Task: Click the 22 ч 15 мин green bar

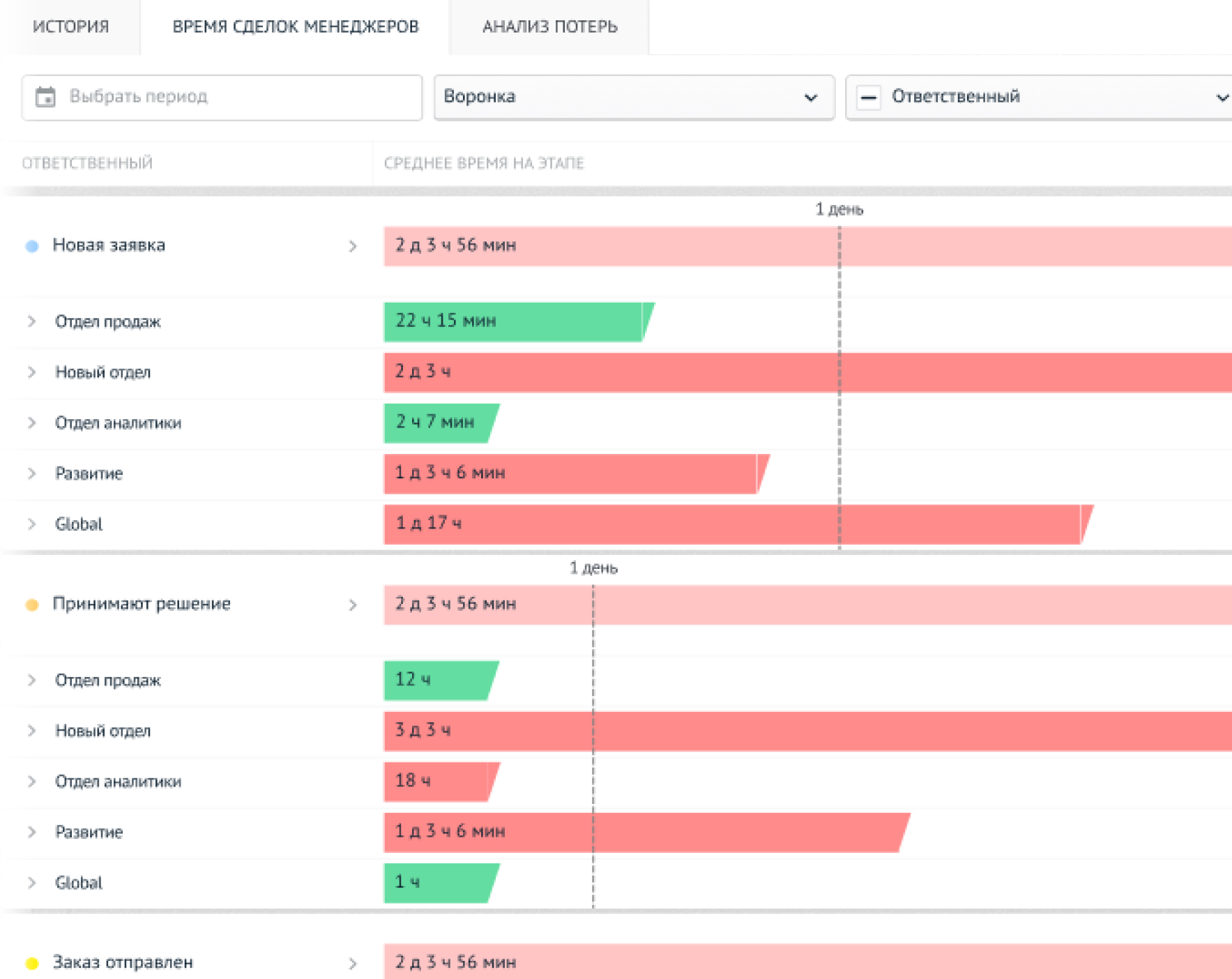Action: tap(519, 321)
